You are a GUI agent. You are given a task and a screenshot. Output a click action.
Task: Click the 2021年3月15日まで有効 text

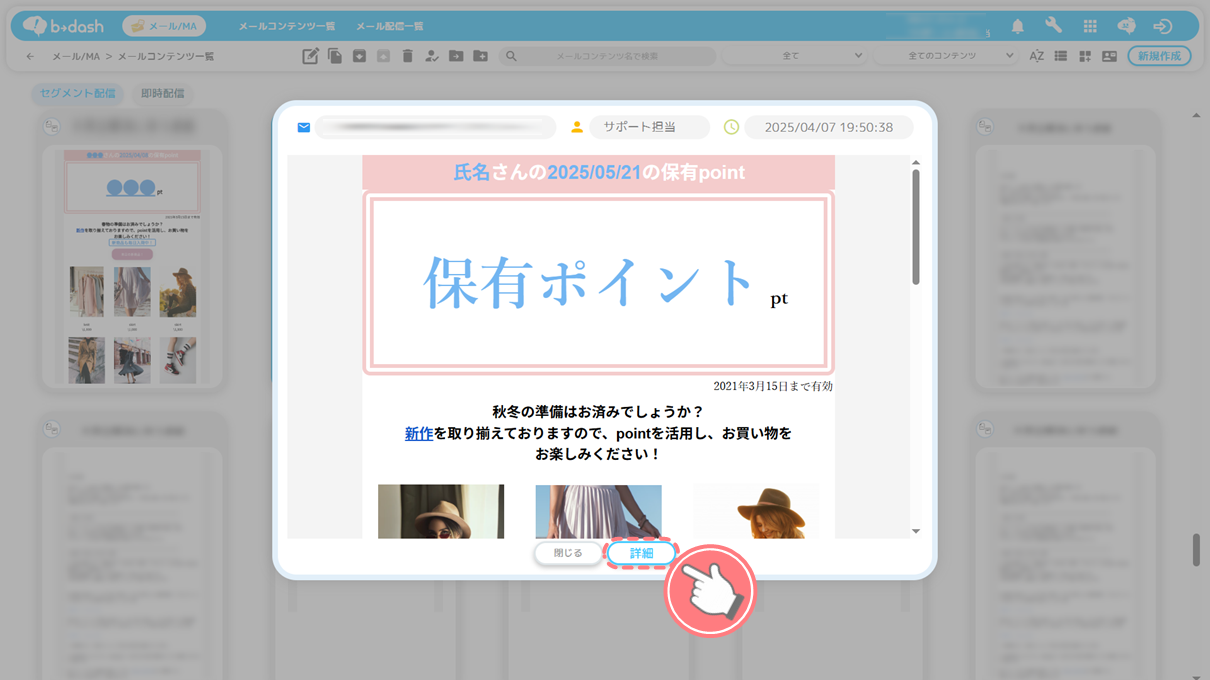[773, 386]
